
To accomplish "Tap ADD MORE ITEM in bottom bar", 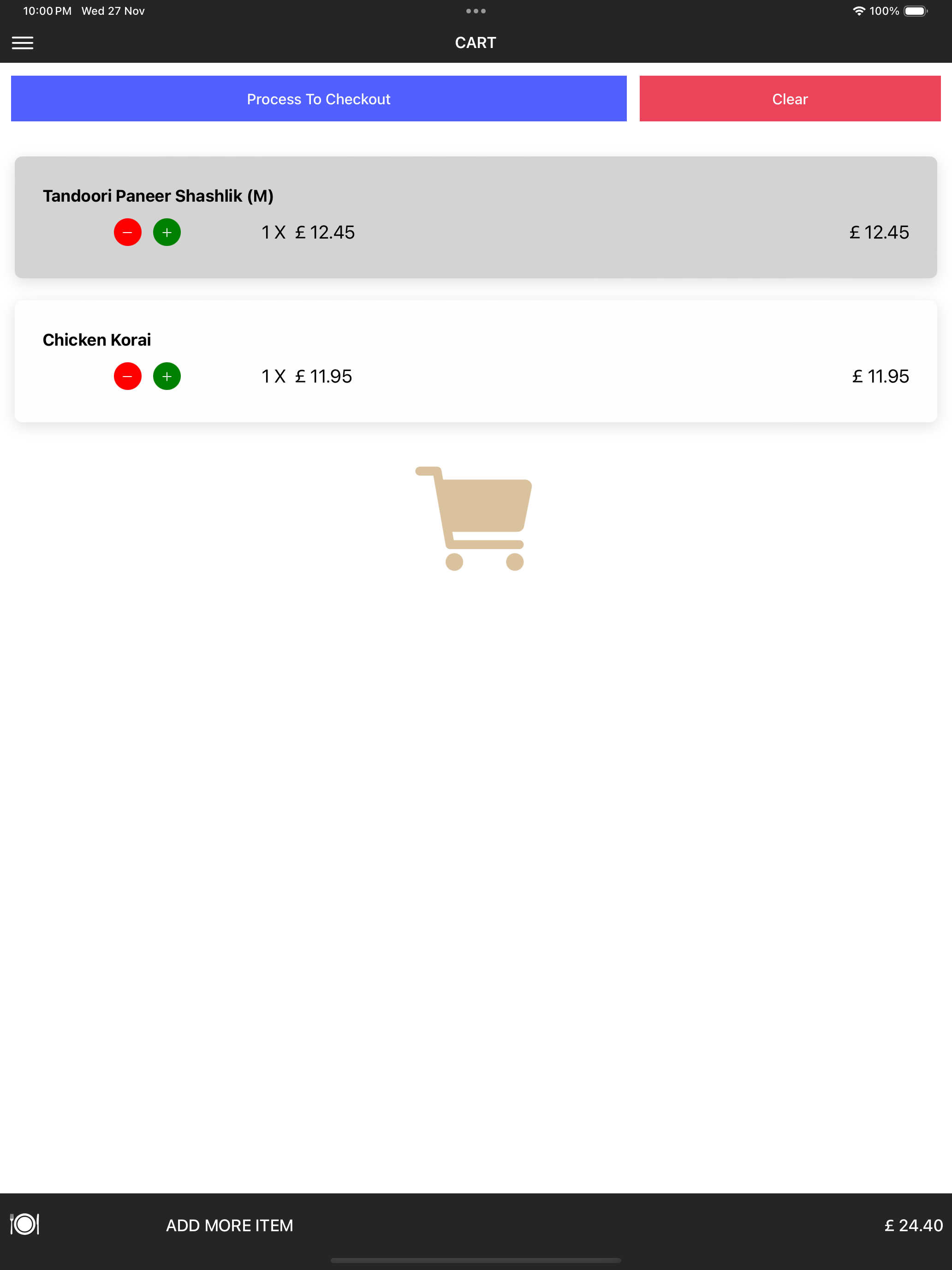I will click(230, 1225).
